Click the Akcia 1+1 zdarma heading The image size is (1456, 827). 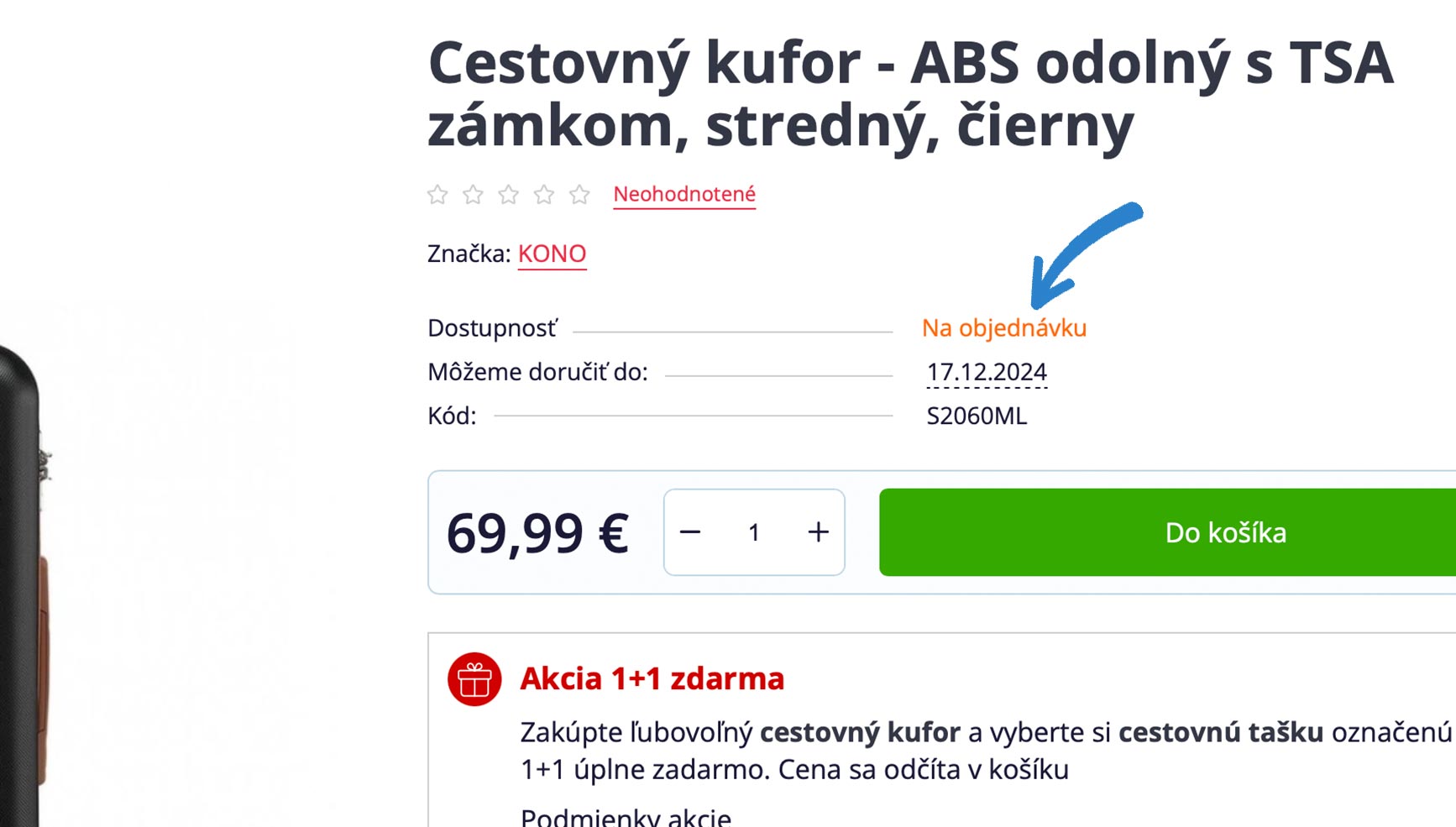tap(652, 678)
